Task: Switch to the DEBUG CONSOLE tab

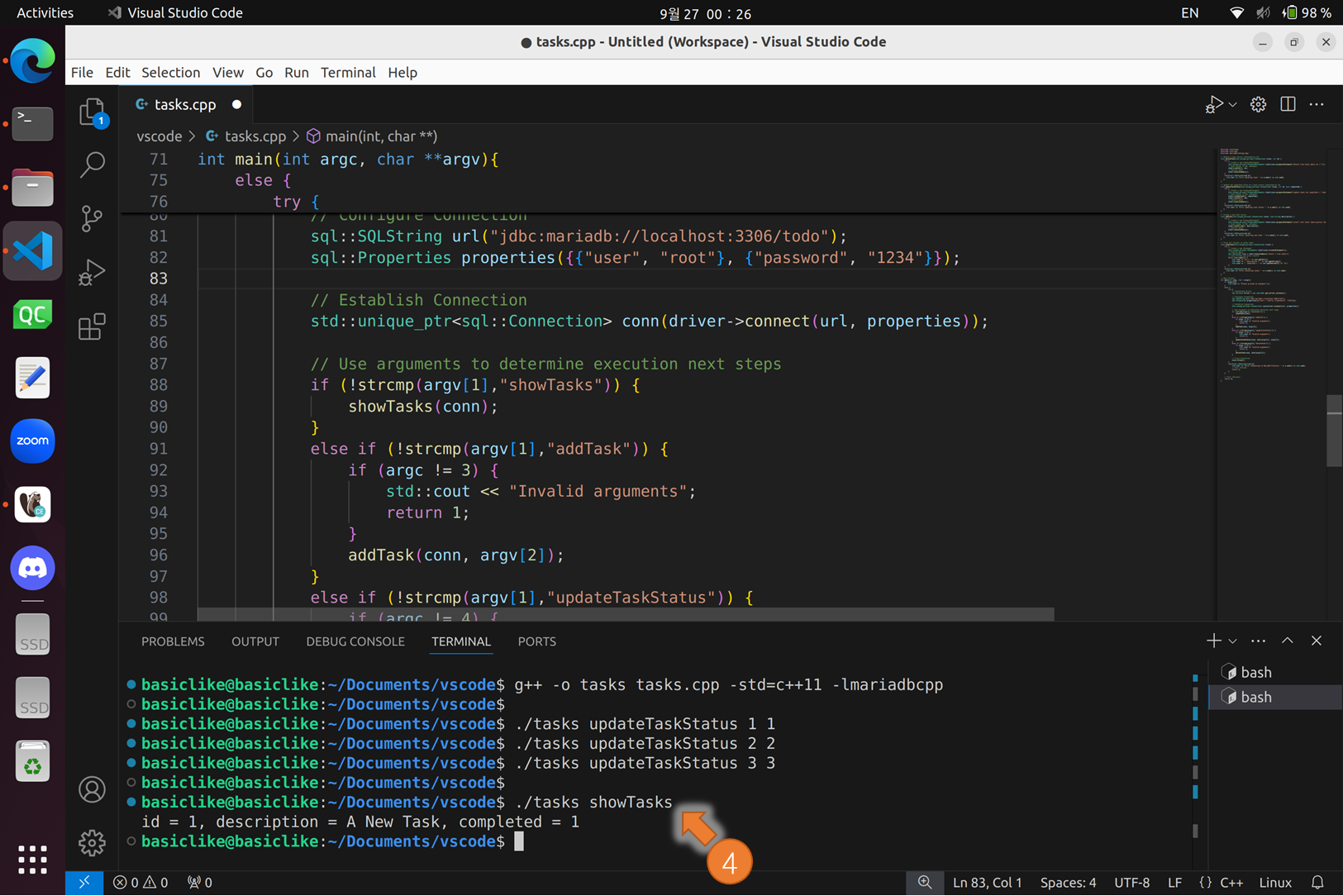Action: (355, 641)
